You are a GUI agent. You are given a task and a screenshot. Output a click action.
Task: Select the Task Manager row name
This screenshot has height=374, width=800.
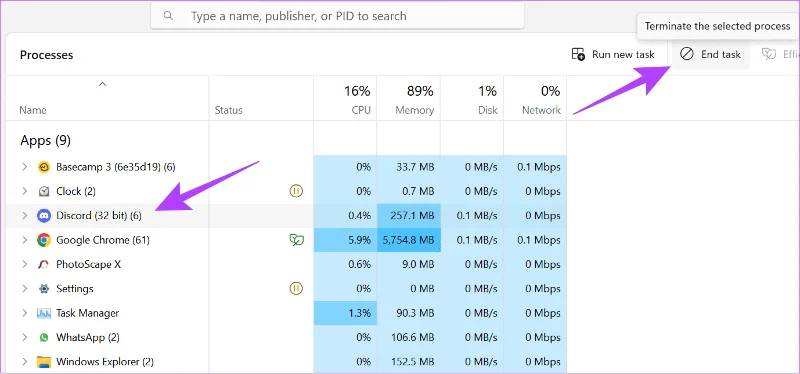pyautogui.click(x=88, y=313)
